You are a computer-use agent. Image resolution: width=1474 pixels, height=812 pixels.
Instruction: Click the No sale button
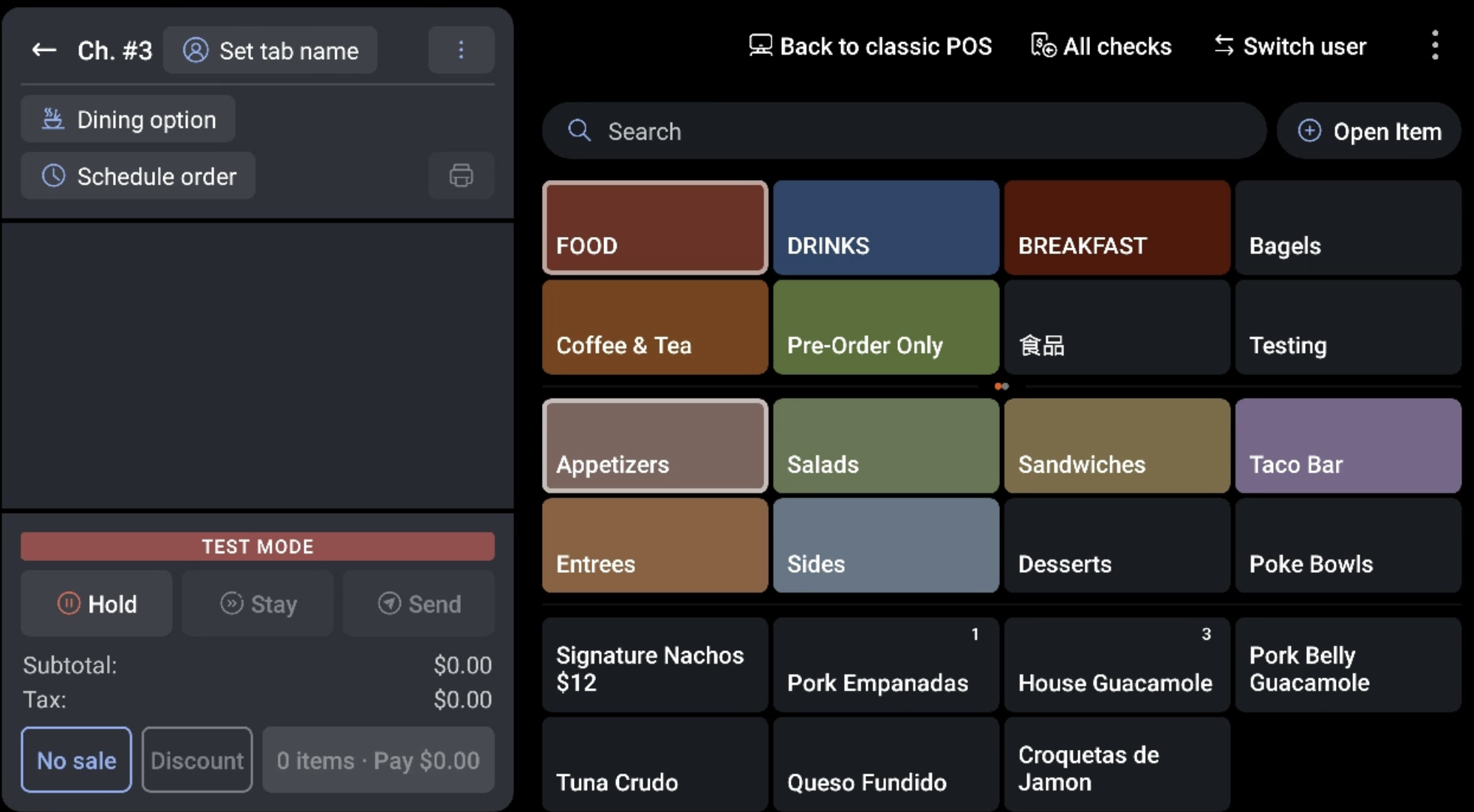(75, 760)
